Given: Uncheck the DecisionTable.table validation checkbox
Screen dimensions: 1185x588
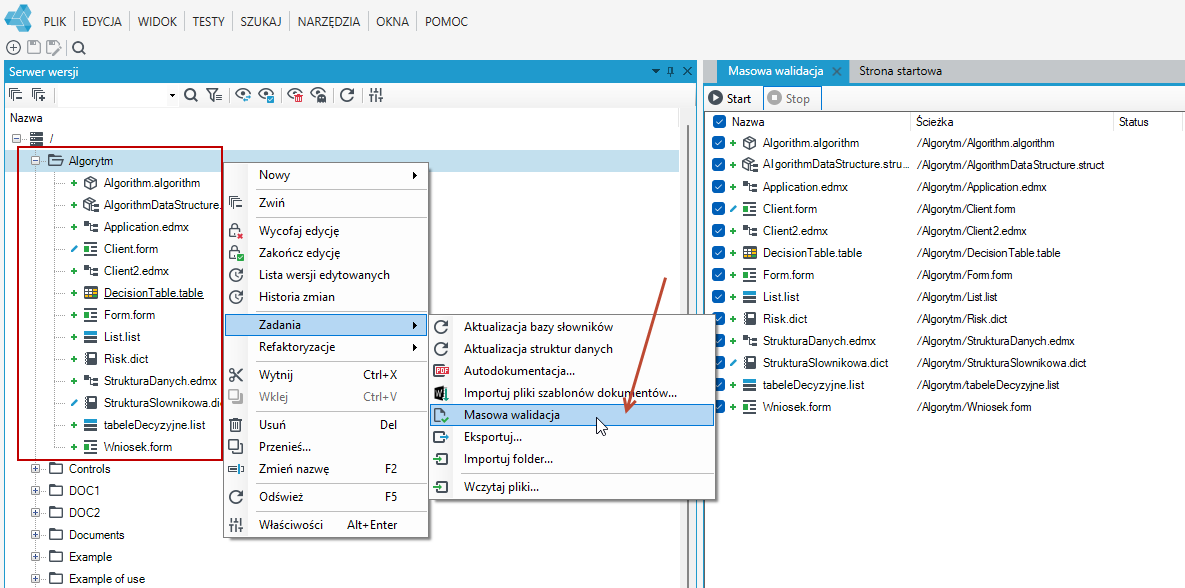Looking at the screenshot, I should tap(719, 253).
